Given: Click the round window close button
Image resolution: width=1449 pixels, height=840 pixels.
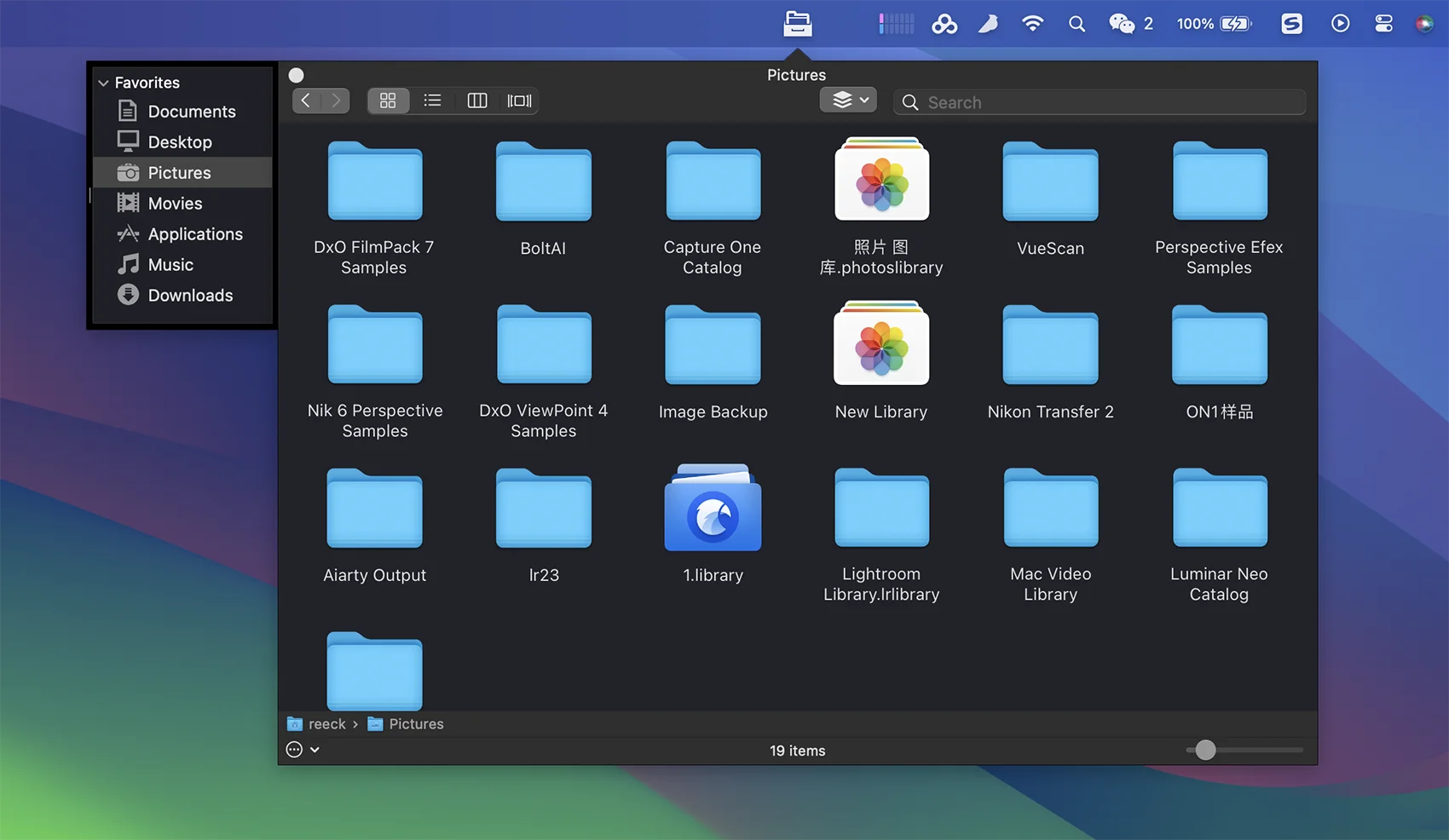Looking at the screenshot, I should tap(297, 75).
